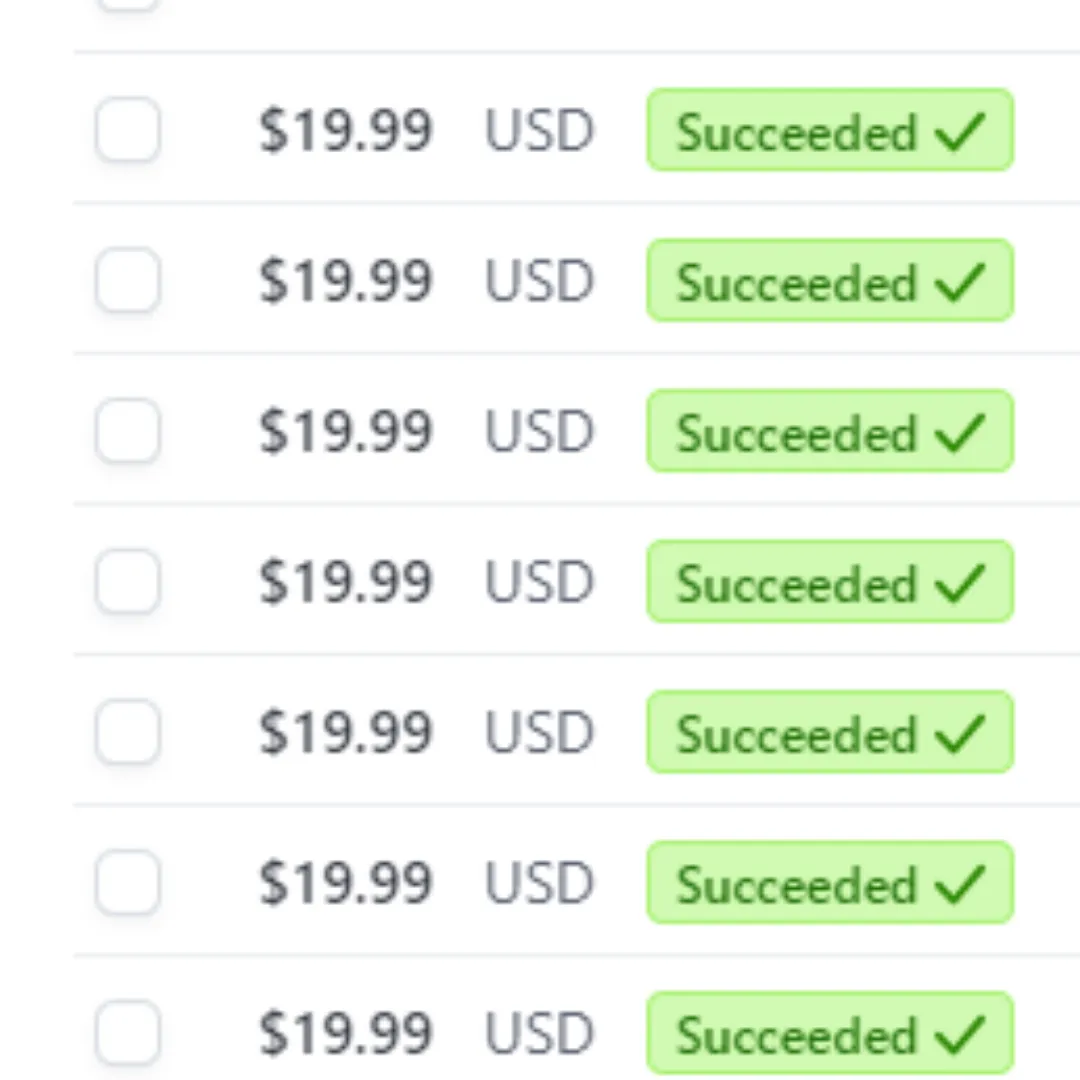This screenshot has width=1080, height=1080.
Task: Tick the checkbox of the first $19.99 payment
Action: (128, 129)
